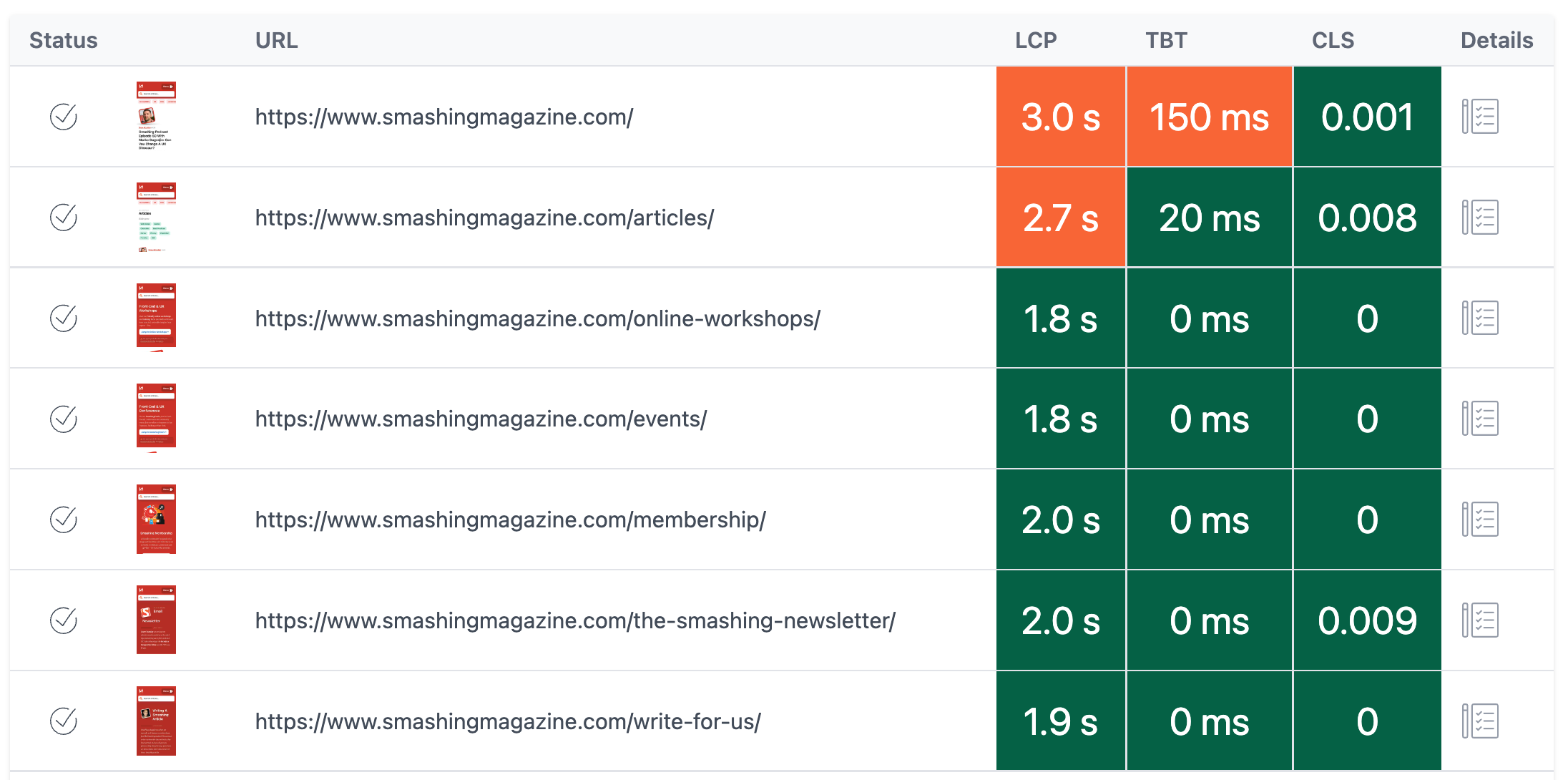
Task: Open details for the /online-workshops/ page
Action: point(1481,318)
